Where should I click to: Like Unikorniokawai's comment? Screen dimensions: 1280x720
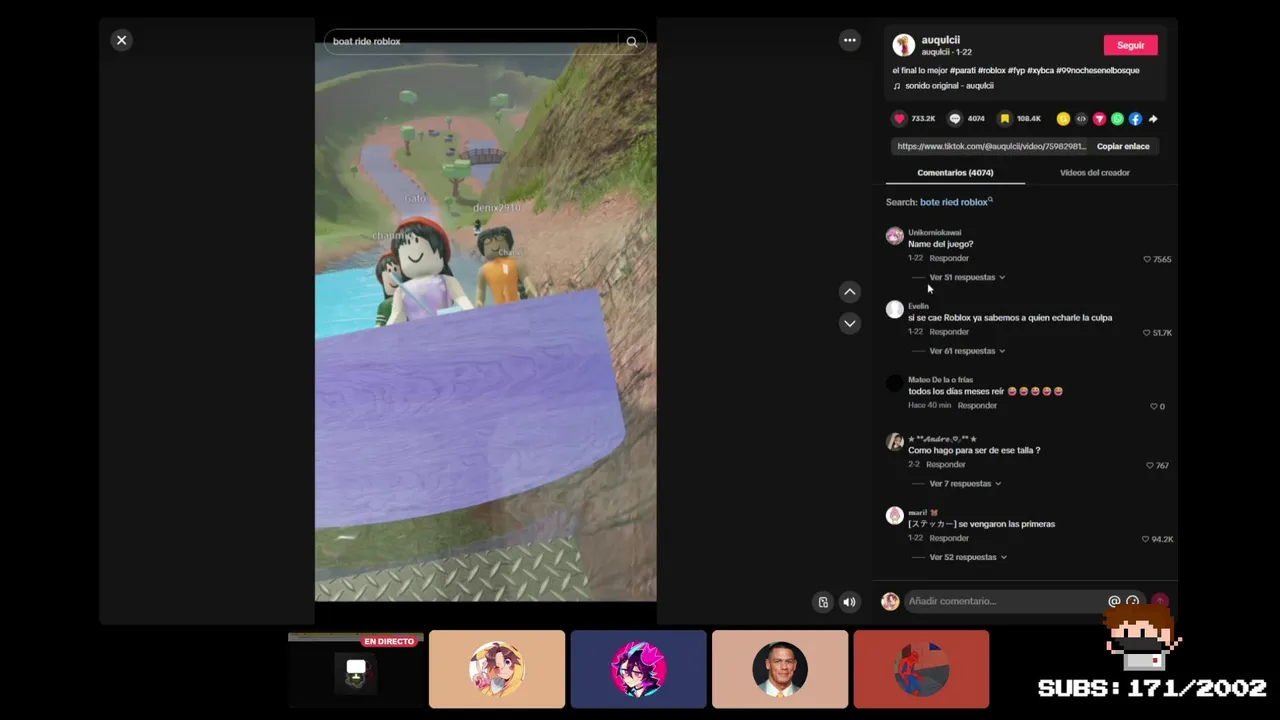1147,259
